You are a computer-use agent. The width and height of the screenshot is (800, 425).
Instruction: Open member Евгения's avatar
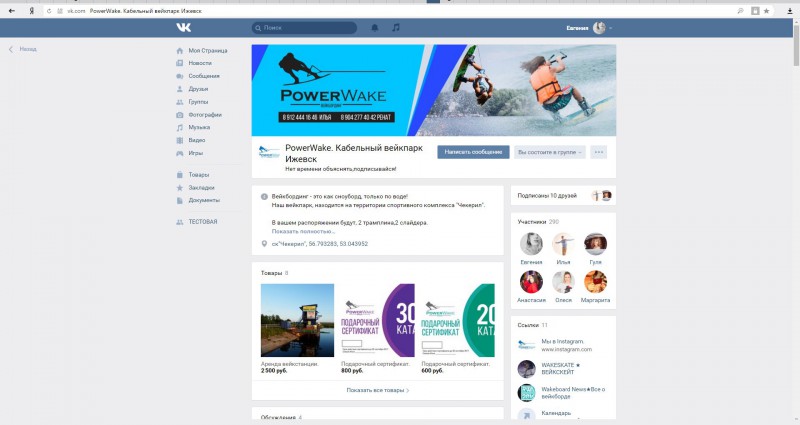point(531,243)
